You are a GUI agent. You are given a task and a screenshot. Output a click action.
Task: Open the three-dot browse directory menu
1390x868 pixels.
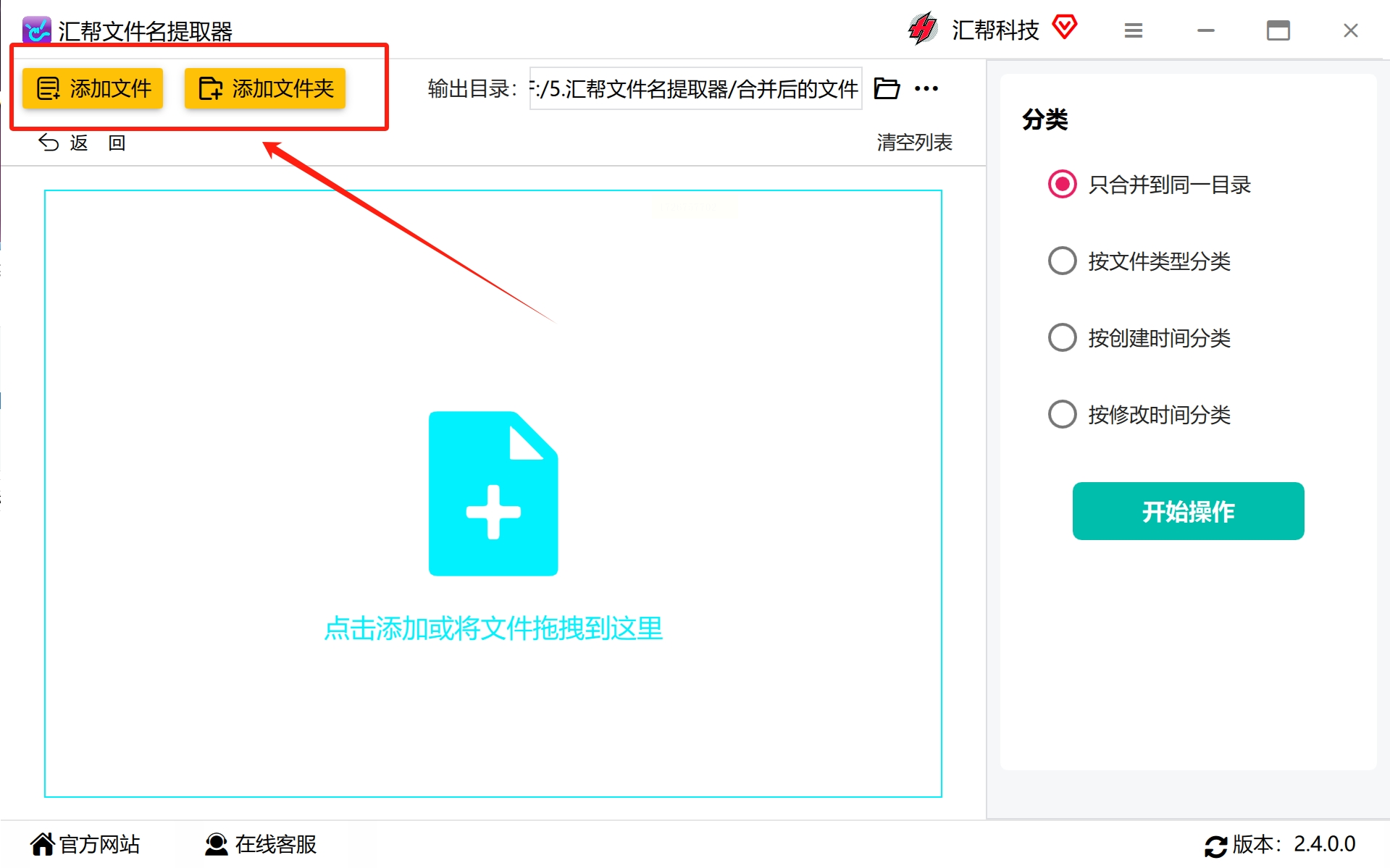pos(926,88)
